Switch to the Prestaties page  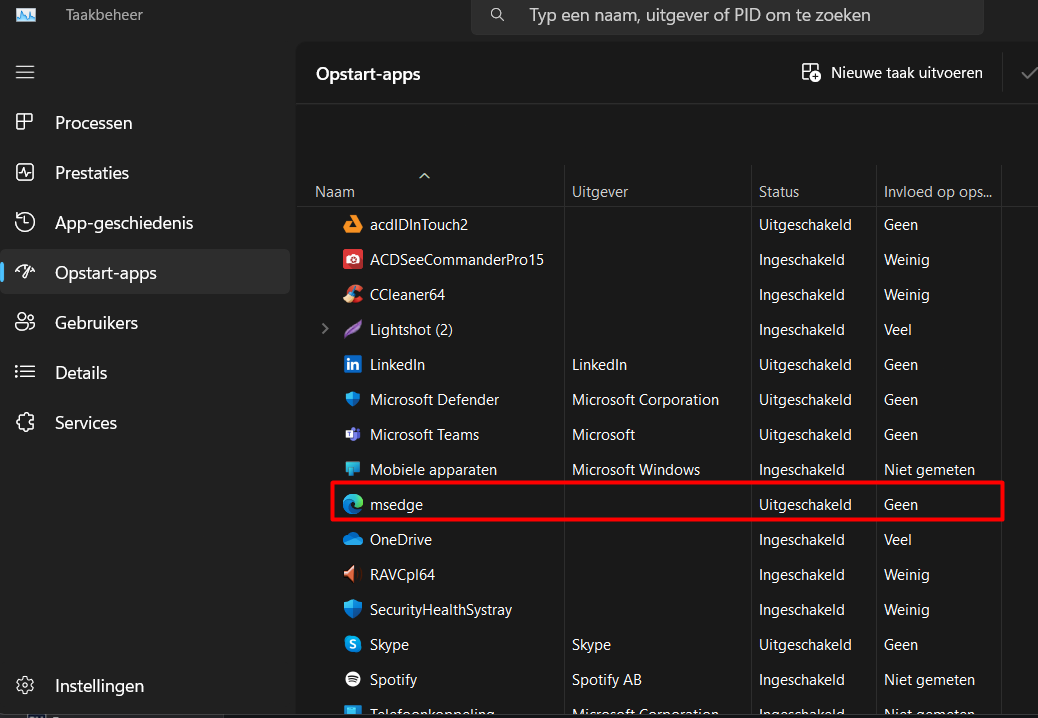(x=91, y=173)
